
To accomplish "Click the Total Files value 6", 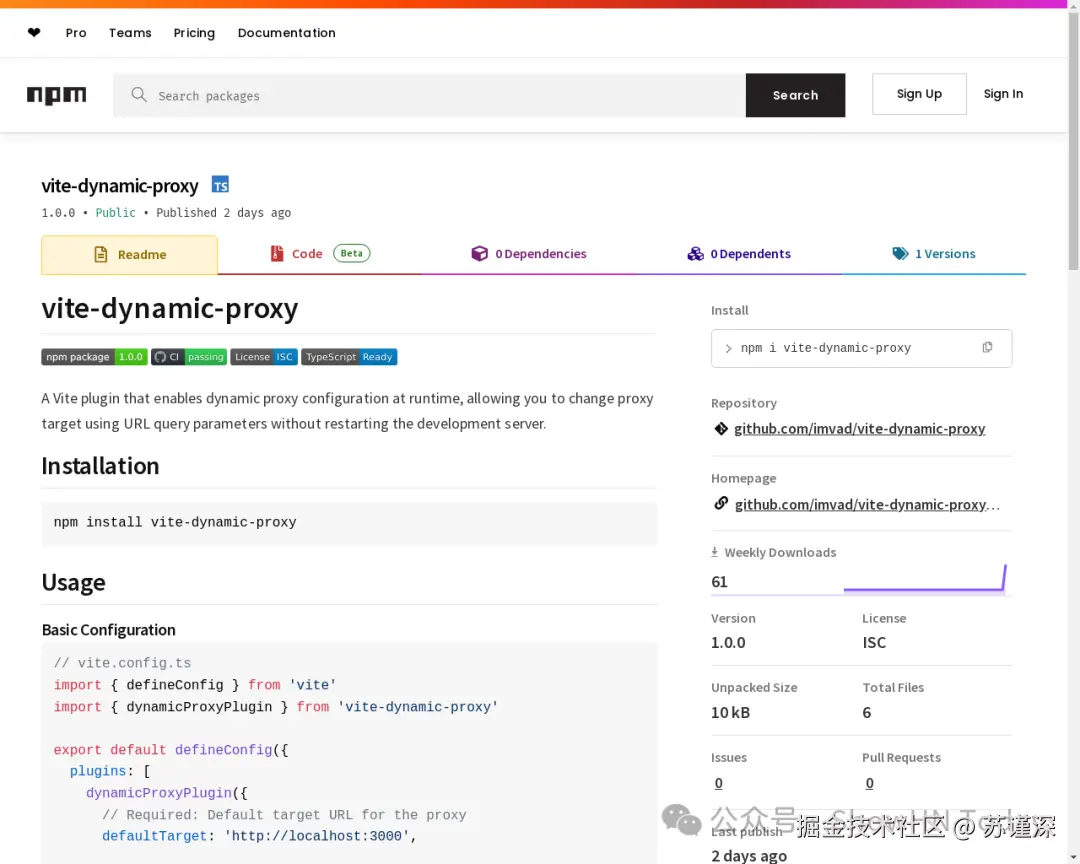I will [866, 712].
